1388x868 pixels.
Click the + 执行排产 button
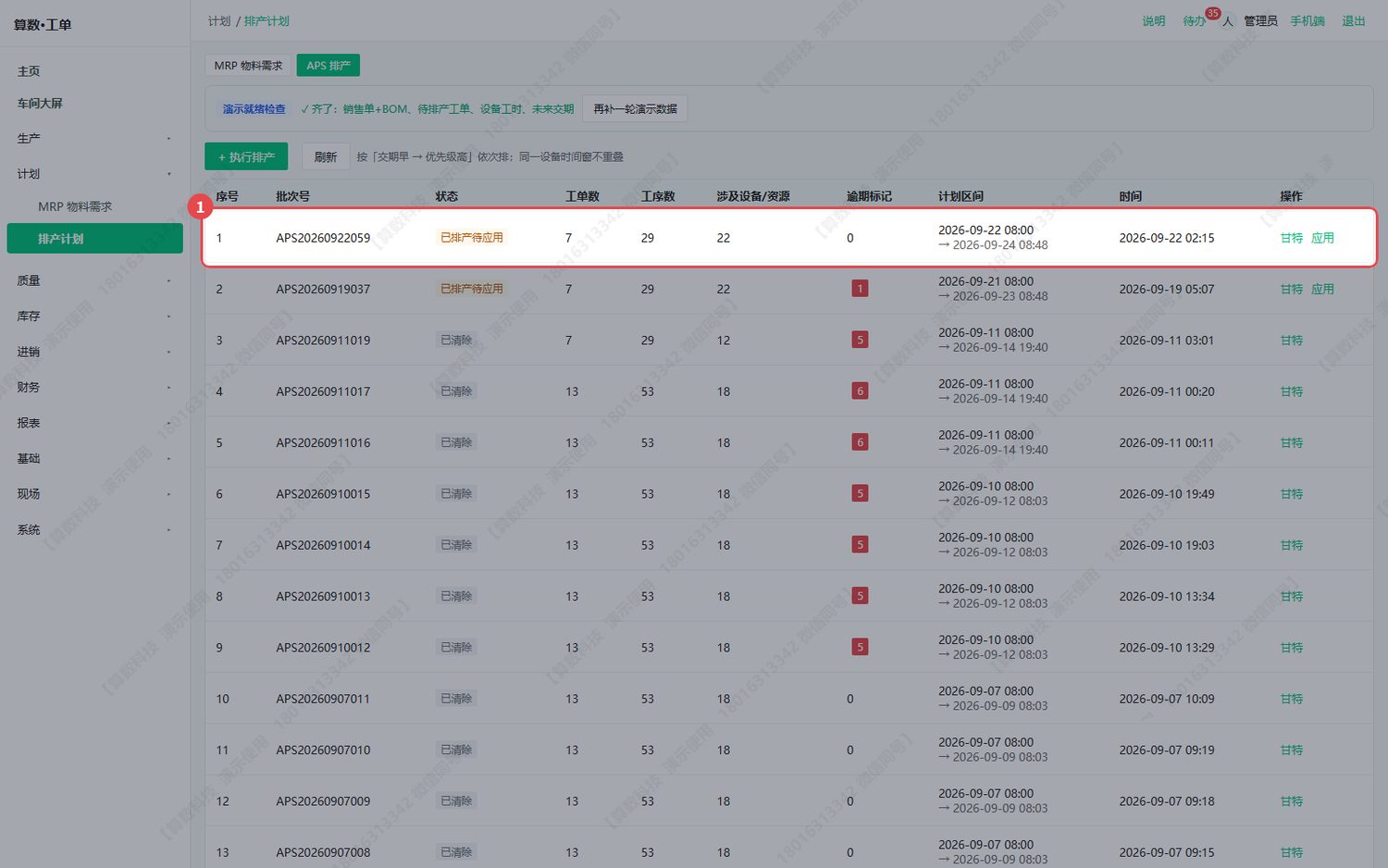point(246,157)
